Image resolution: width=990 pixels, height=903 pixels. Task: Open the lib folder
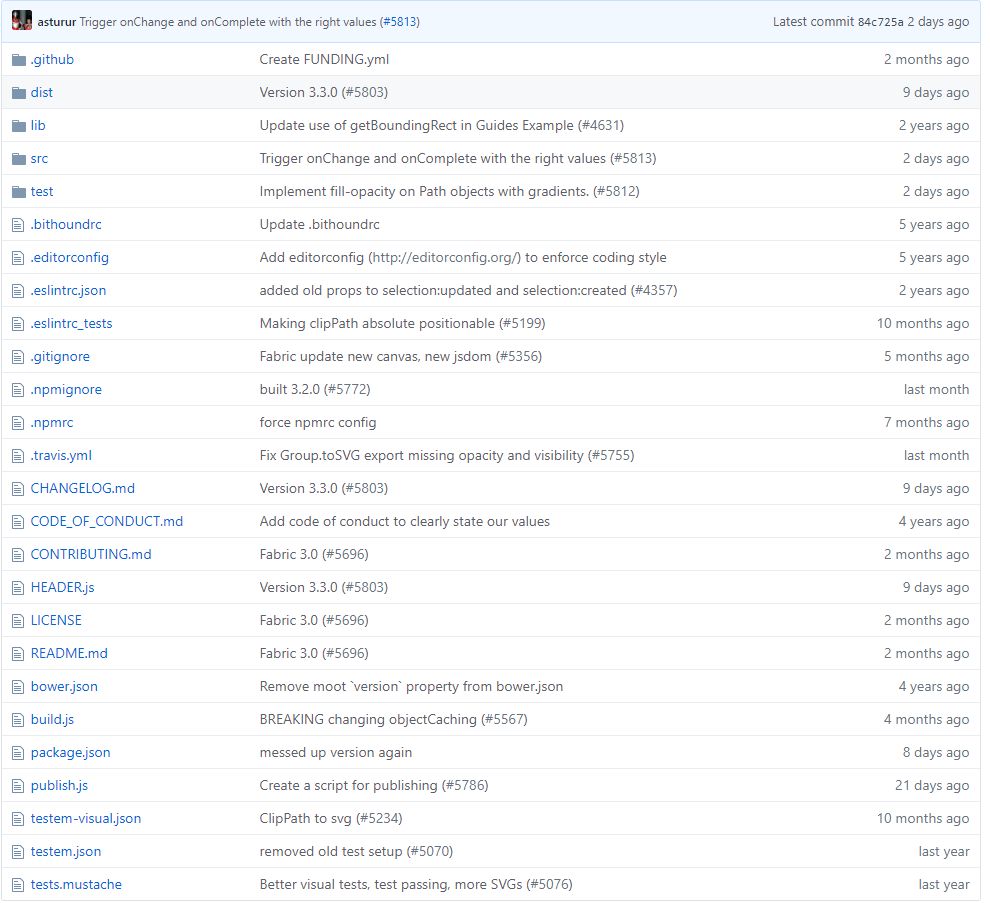pyautogui.click(x=38, y=126)
